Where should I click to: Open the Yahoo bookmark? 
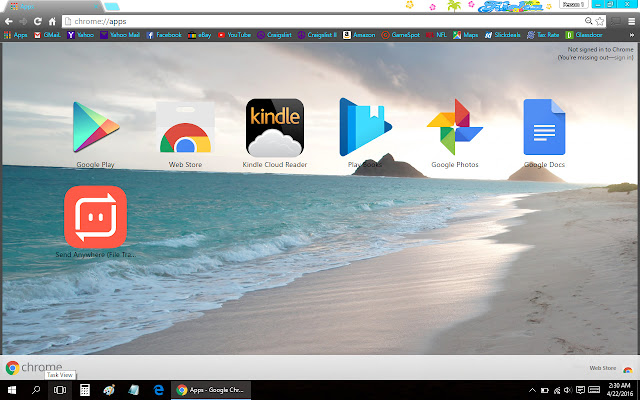click(80, 35)
